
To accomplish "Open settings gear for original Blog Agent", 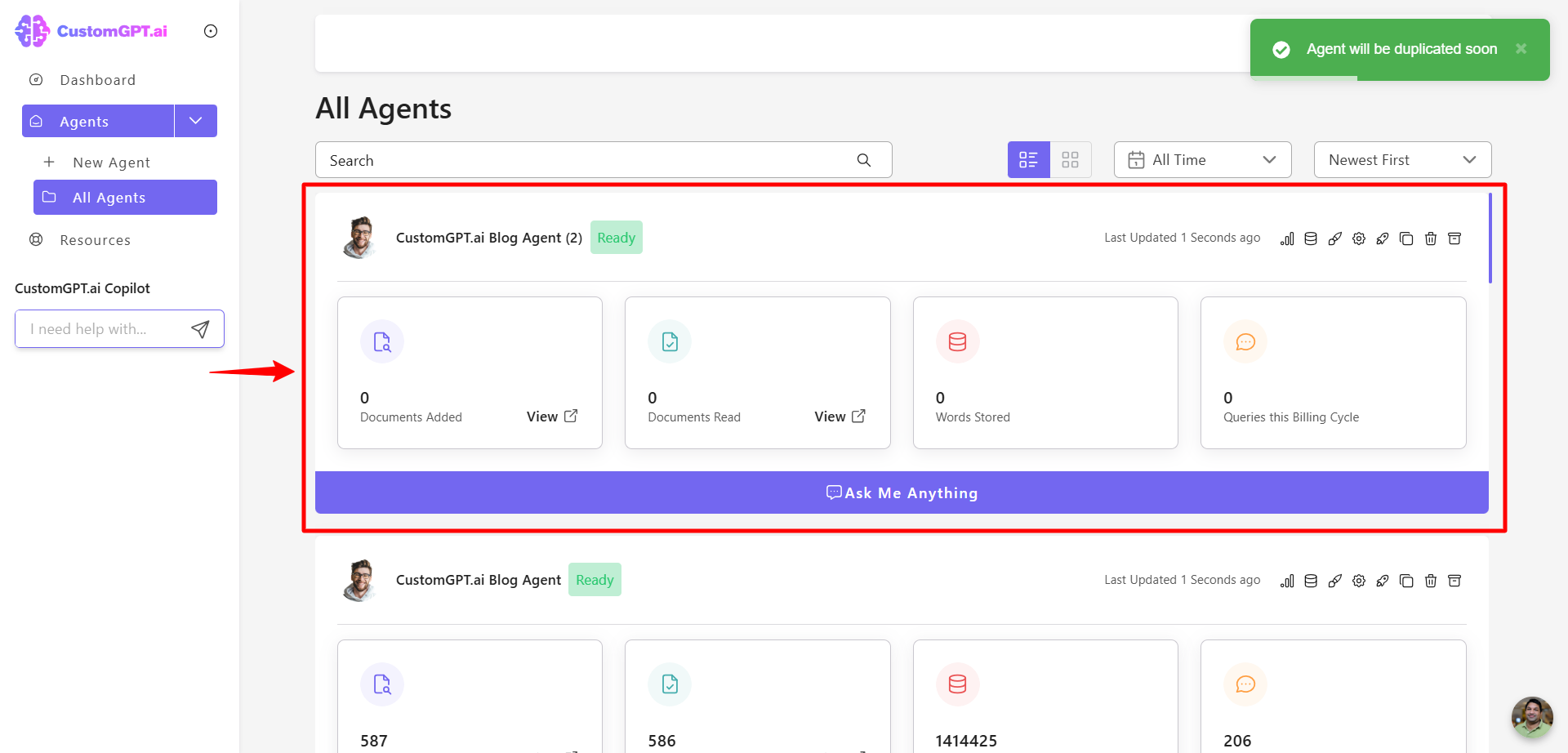I will point(1359,581).
